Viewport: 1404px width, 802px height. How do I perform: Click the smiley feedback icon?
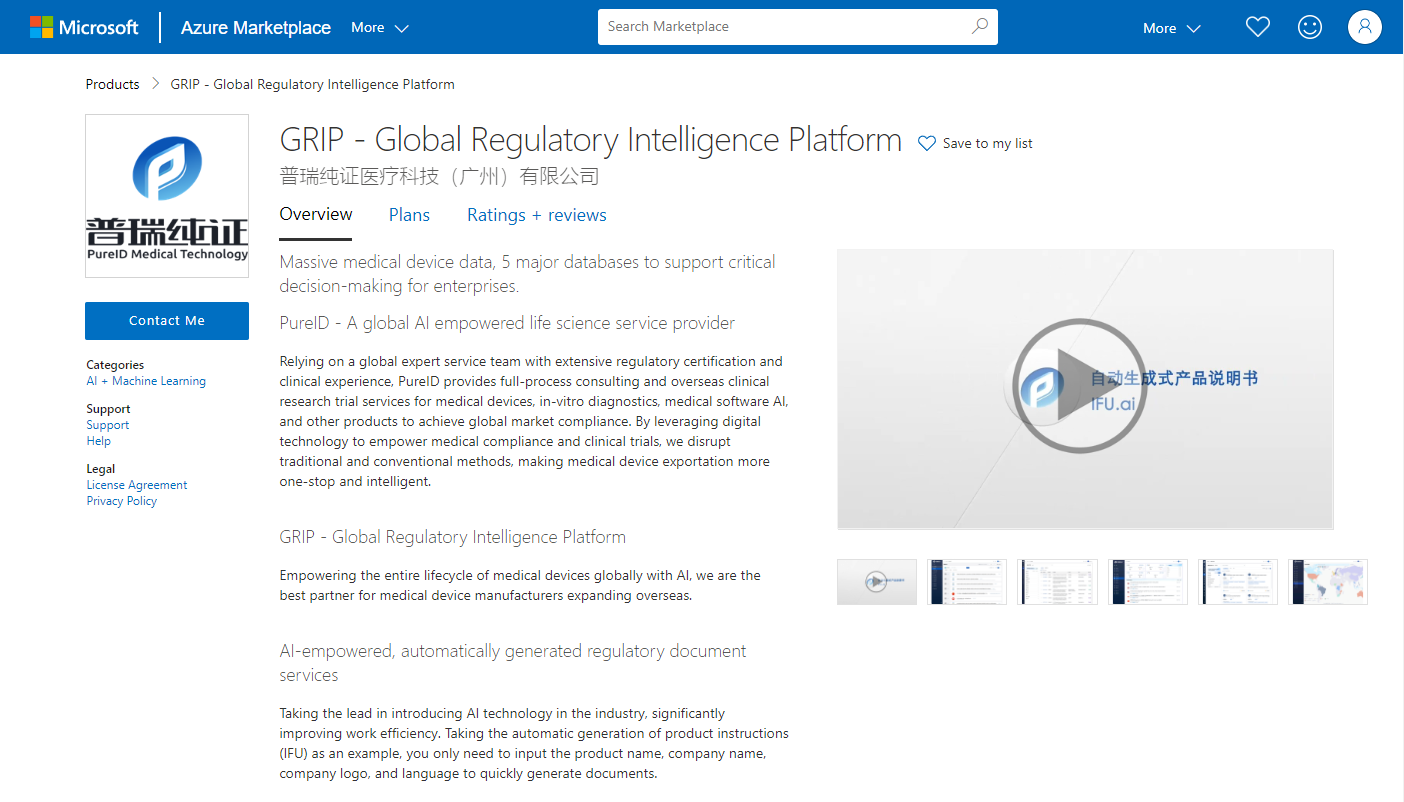[1310, 27]
